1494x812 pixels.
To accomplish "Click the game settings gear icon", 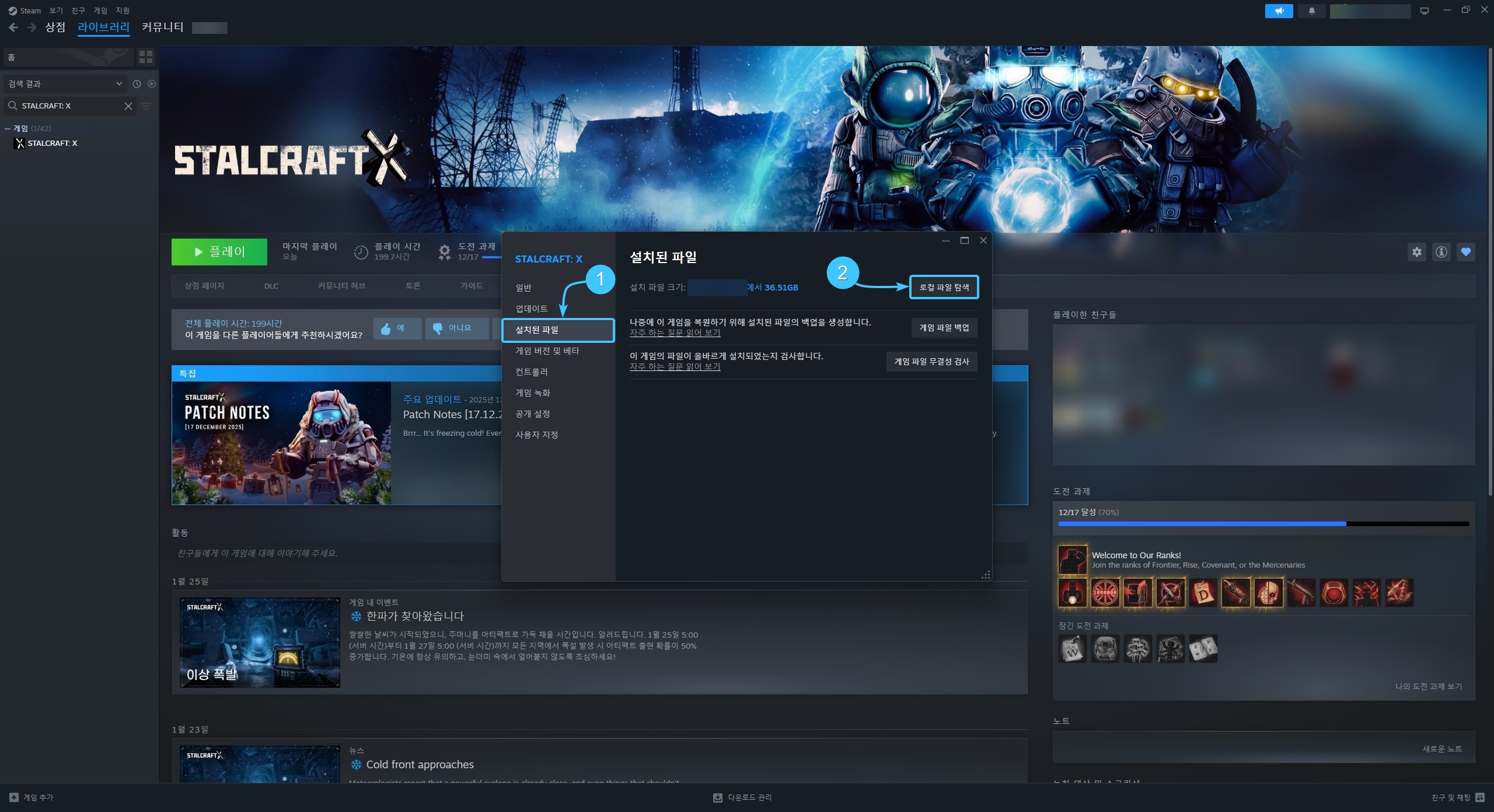I will tap(1416, 252).
